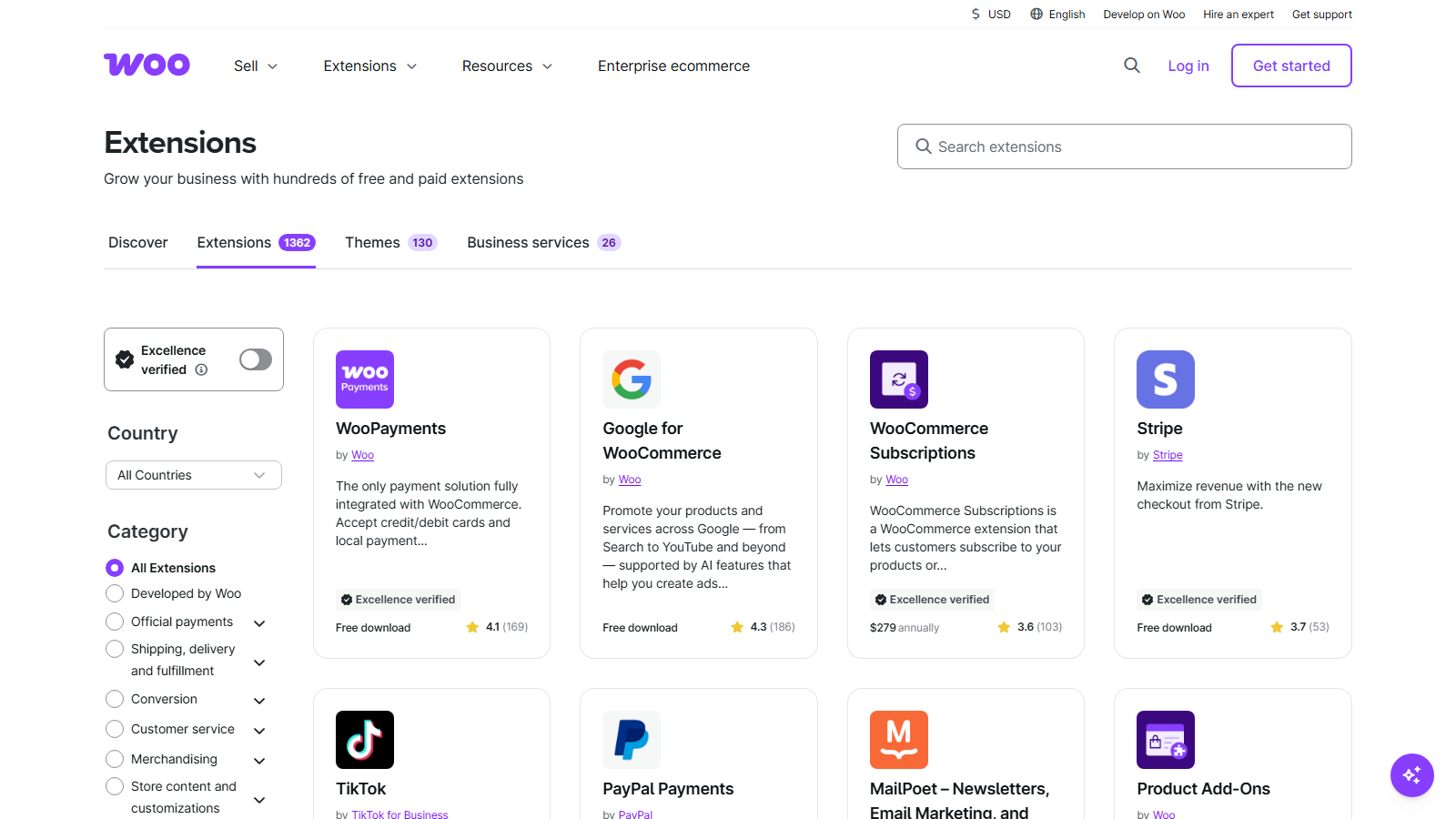Viewport: 1456px width, 819px height.
Task: Expand the Sell menu
Action: (x=256, y=66)
